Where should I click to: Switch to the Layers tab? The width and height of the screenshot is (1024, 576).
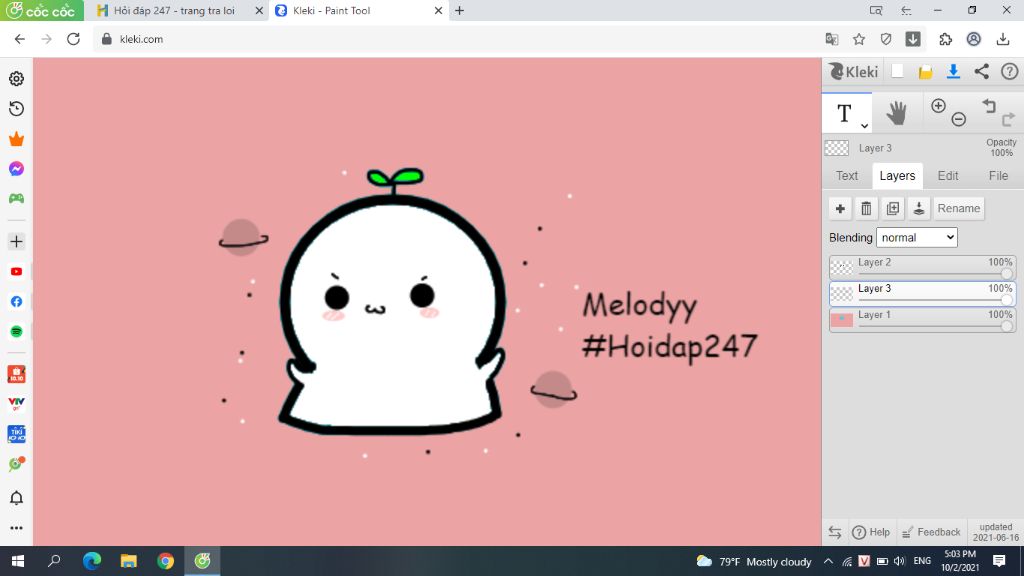pyautogui.click(x=897, y=176)
